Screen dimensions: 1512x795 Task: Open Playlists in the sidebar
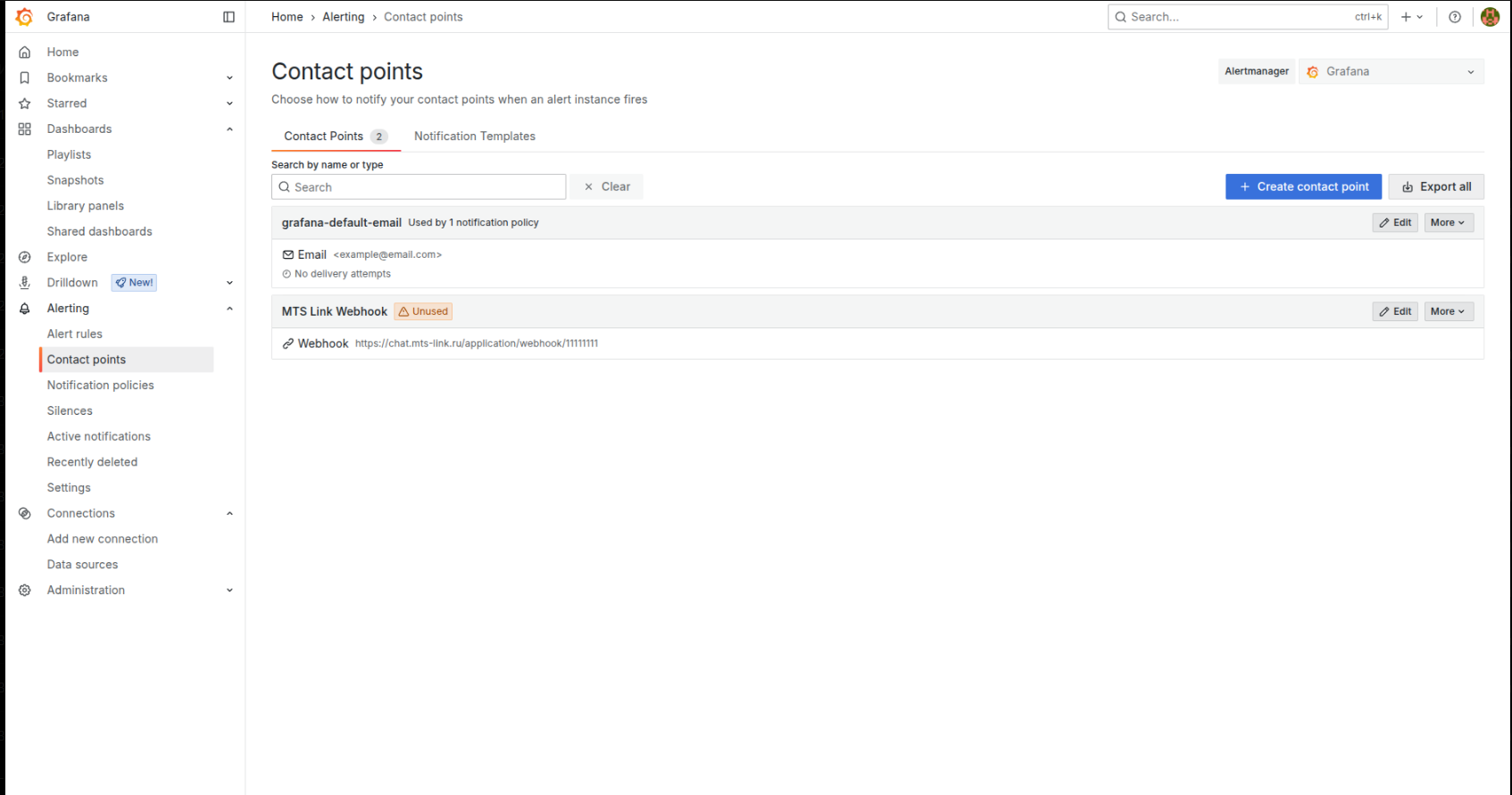pos(69,154)
